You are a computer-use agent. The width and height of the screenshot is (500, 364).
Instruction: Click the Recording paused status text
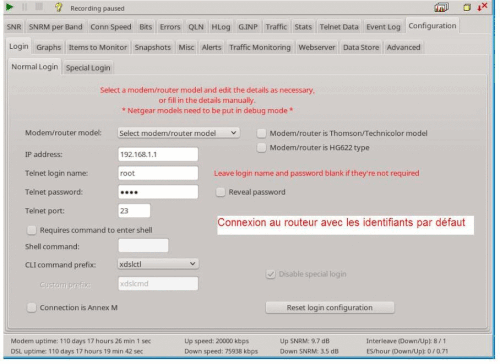pyautogui.click(x=97, y=8)
